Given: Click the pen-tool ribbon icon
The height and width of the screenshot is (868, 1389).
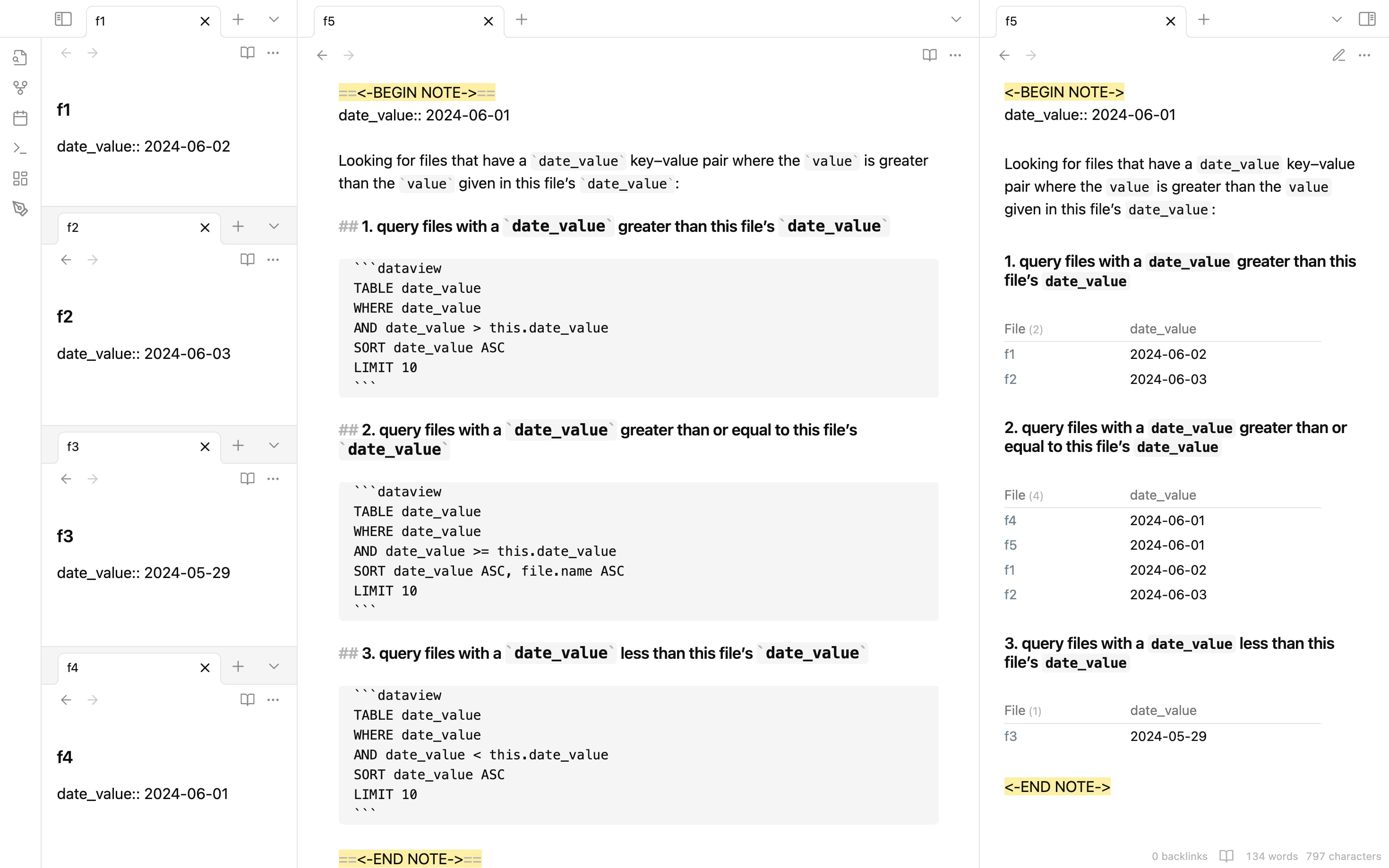Looking at the screenshot, I should 20,208.
